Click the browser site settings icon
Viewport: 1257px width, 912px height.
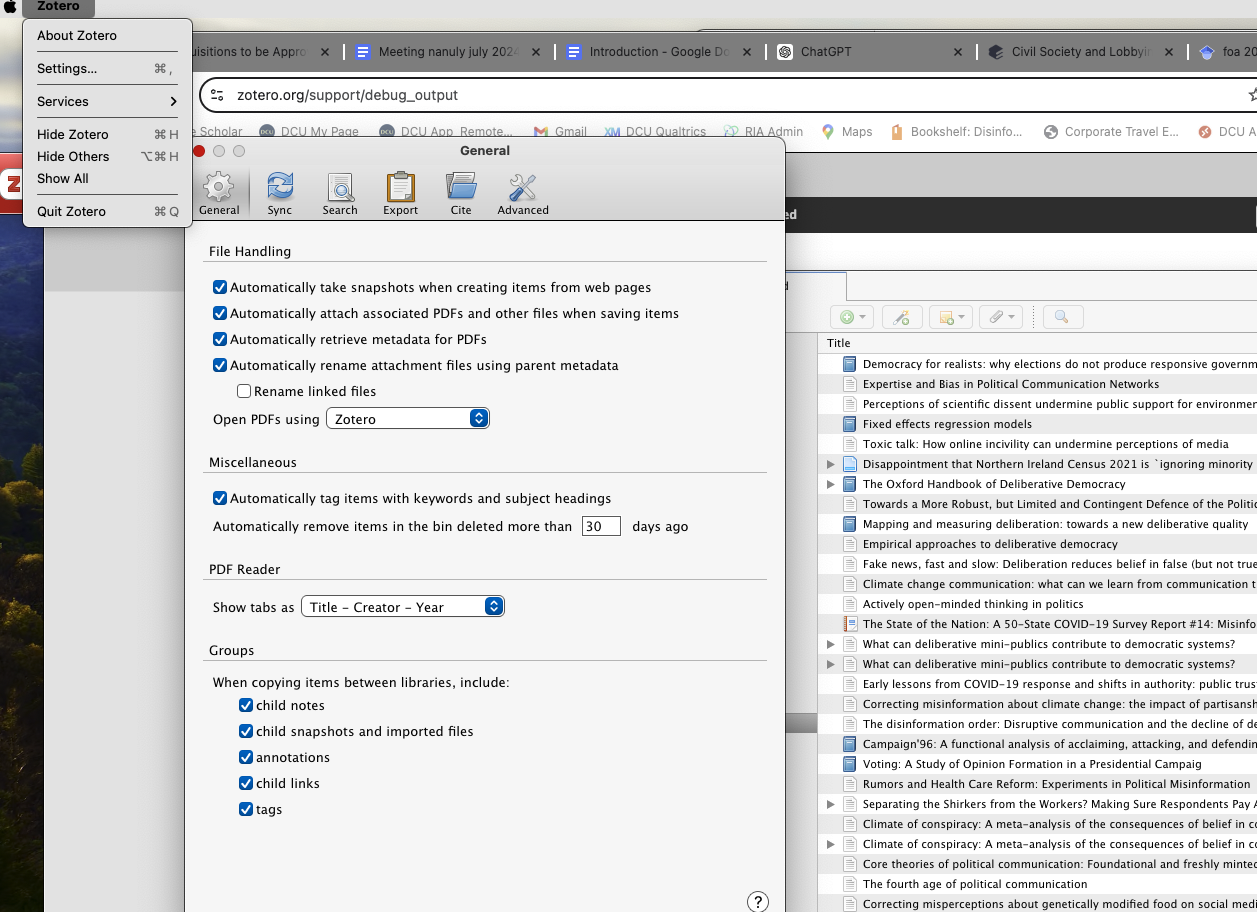[217, 95]
